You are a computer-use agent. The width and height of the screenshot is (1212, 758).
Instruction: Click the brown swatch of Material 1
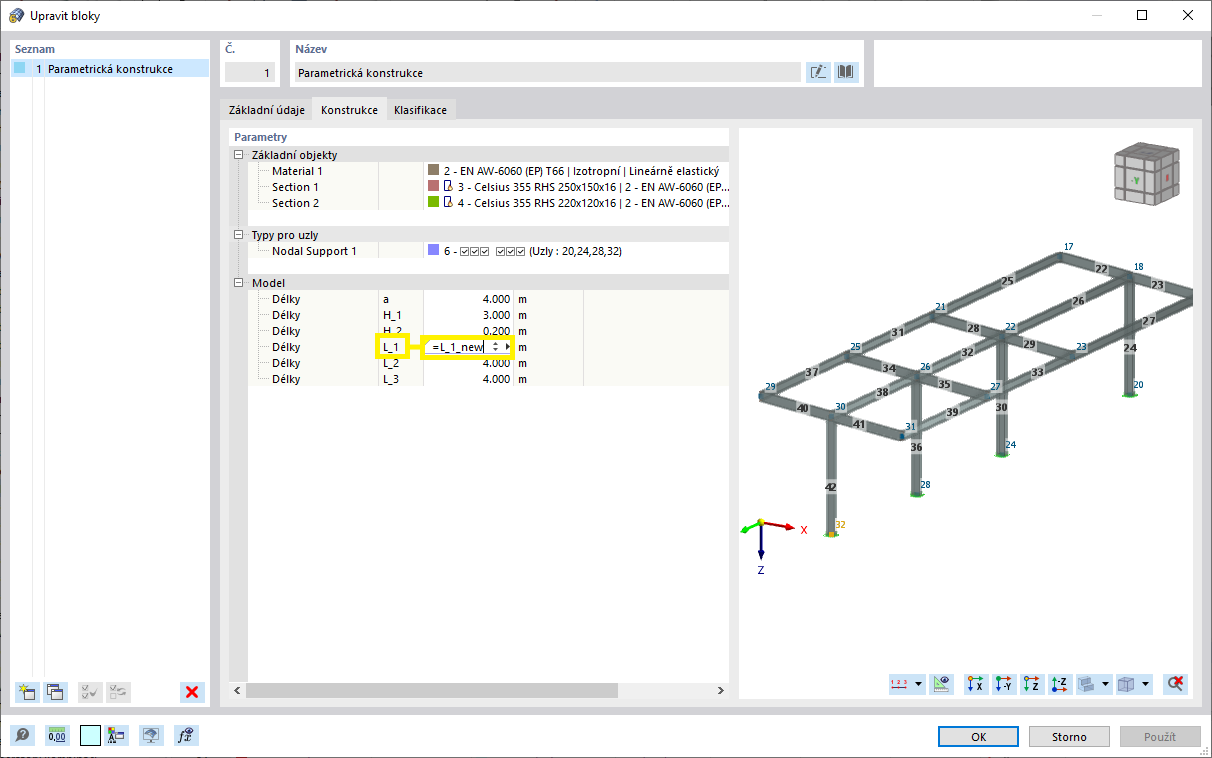(x=434, y=171)
